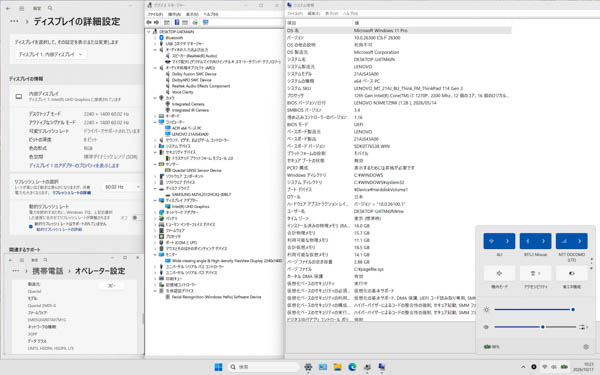Click the ellipsis breadcrumb in display settings
Screen dimensions: 600x375
(x=14, y=21)
